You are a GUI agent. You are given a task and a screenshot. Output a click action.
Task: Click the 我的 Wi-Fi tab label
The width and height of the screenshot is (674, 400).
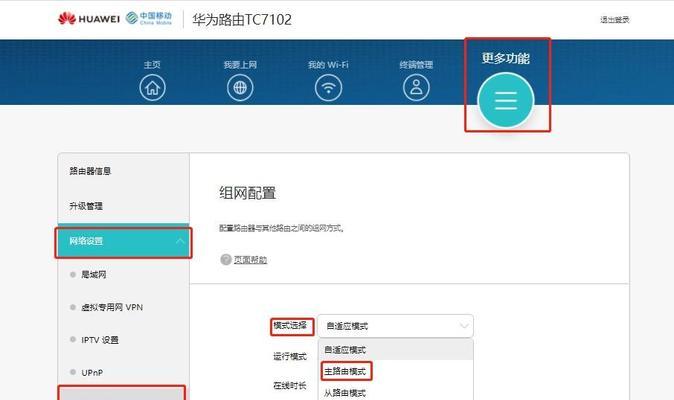pos(328,64)
